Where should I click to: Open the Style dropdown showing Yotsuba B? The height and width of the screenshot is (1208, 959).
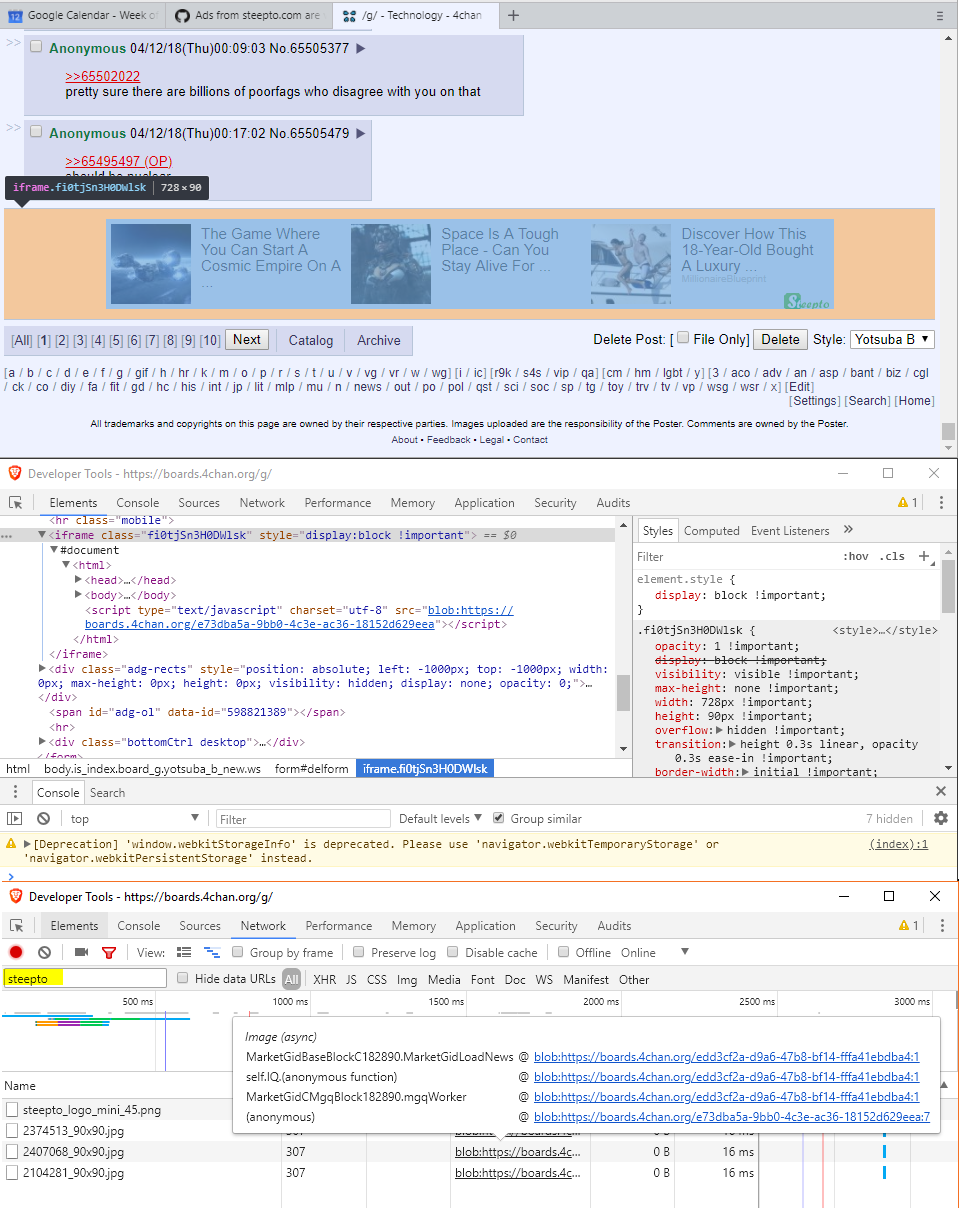tap(892, 340)
